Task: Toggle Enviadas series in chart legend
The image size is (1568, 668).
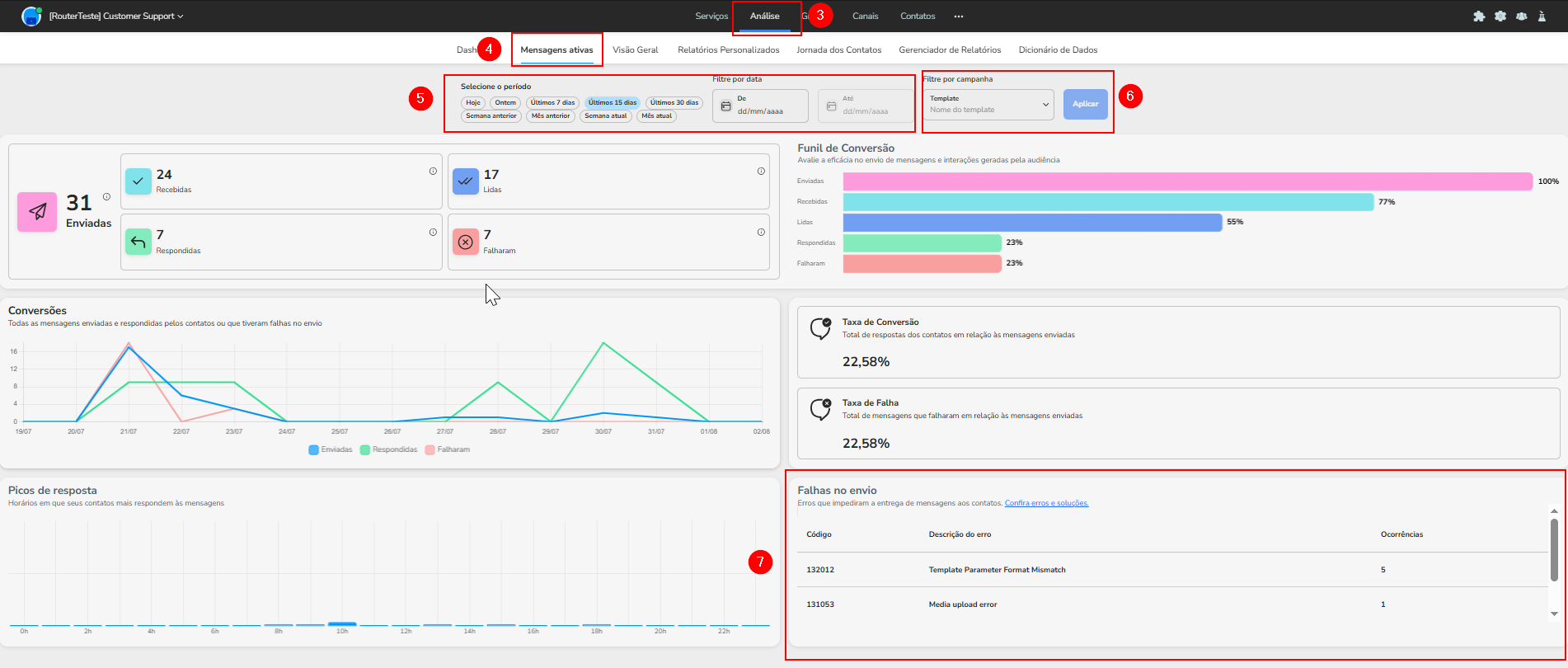Action: [331, 449]
